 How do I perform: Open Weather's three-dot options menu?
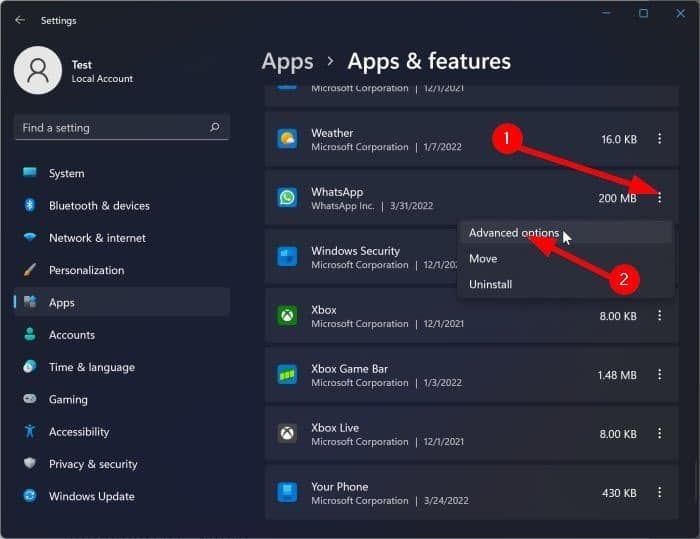659,138
